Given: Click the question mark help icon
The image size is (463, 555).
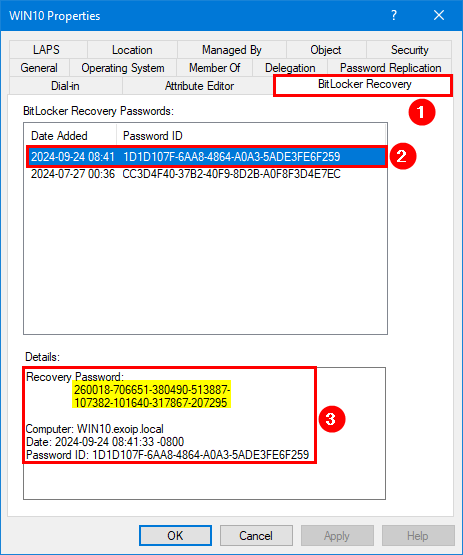Looking at the screenshot, I should [x=394, y=16].
